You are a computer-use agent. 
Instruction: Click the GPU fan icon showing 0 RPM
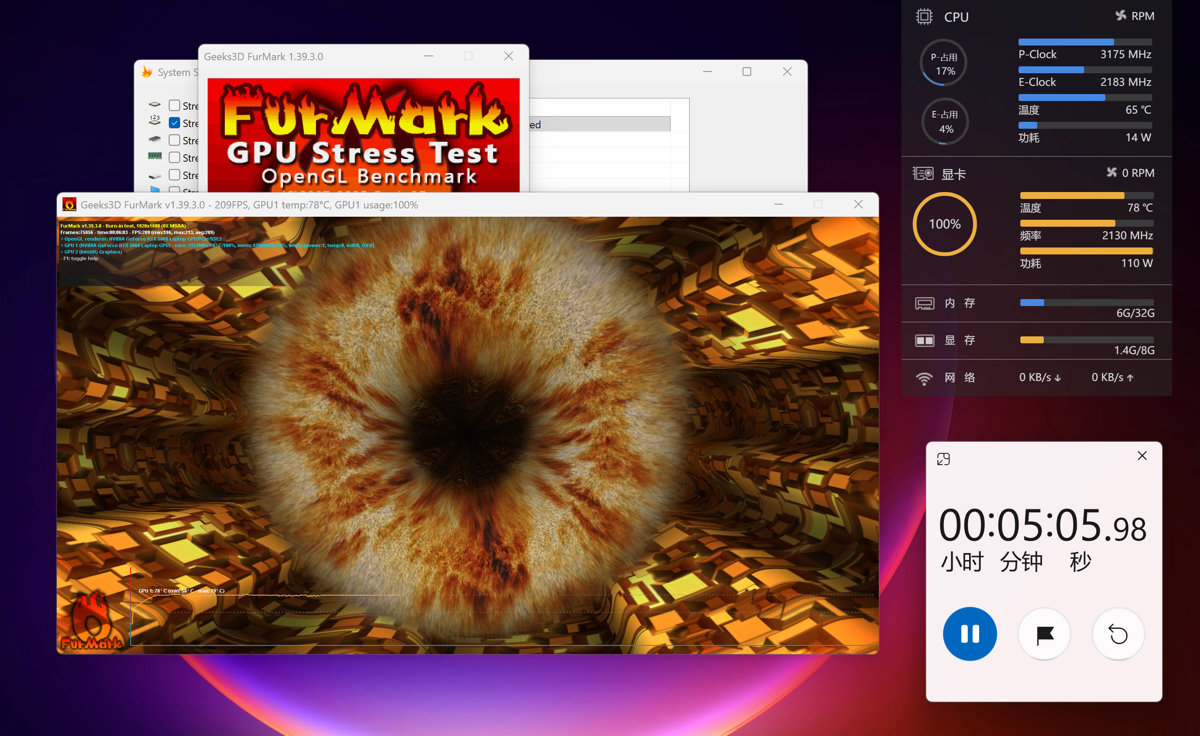coord(1111,173)
